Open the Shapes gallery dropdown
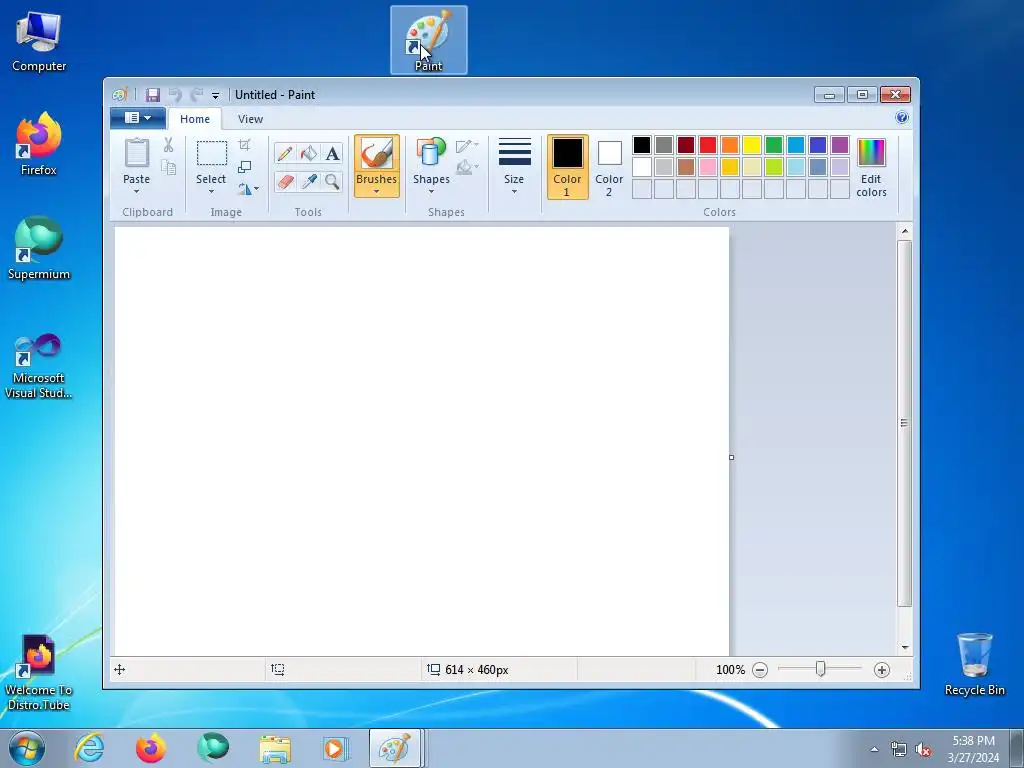The width and height of the screenshot is (1024, 768). [431, 191]
